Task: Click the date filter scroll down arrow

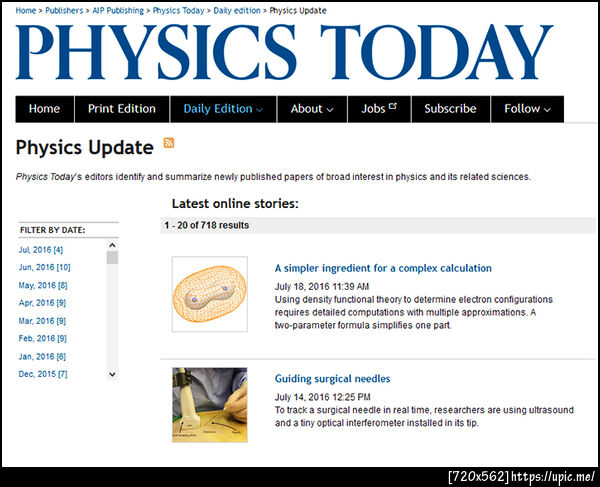Action: pyautogui.click(x=112, y=374)
